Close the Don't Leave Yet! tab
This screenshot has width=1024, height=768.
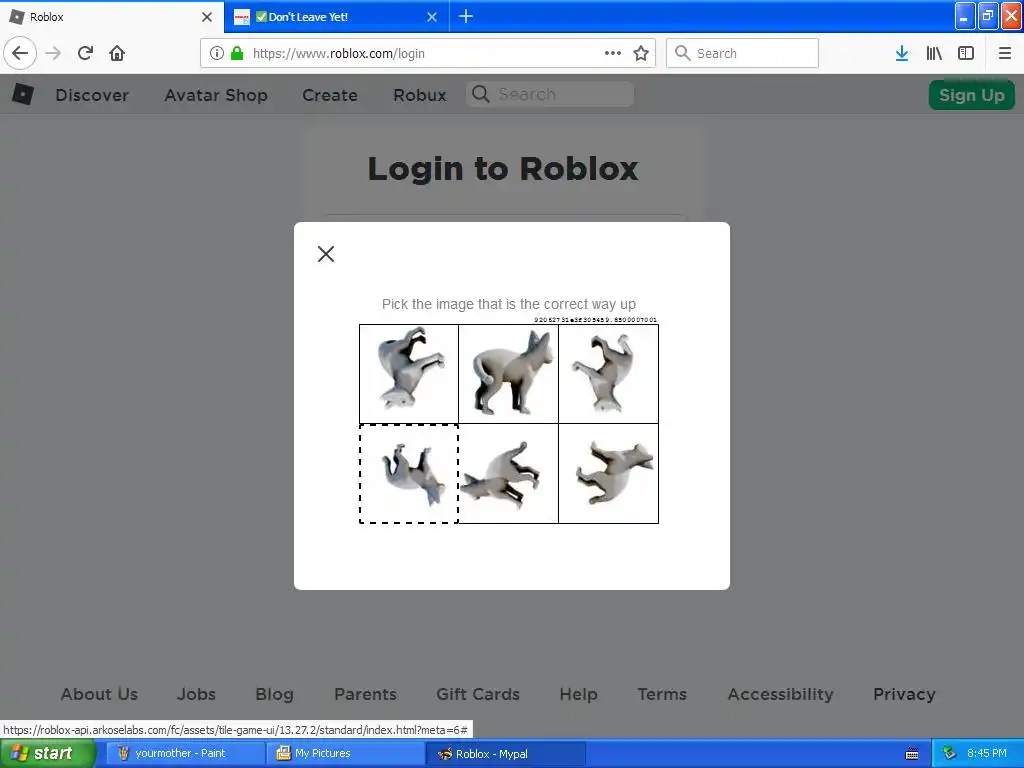(x=432, y=17)
